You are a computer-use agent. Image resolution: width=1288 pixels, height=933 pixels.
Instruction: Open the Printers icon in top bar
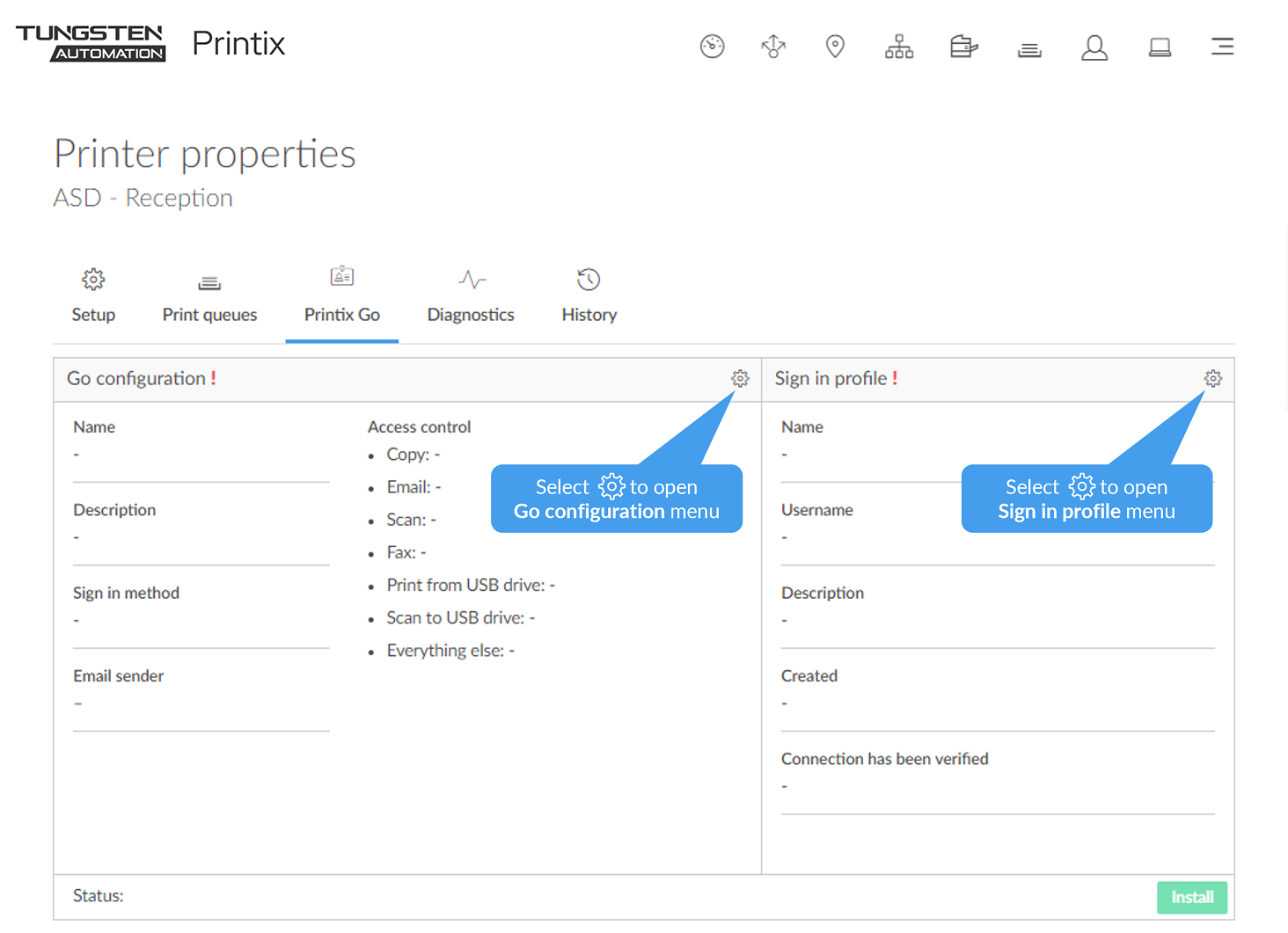click(963, 46)
